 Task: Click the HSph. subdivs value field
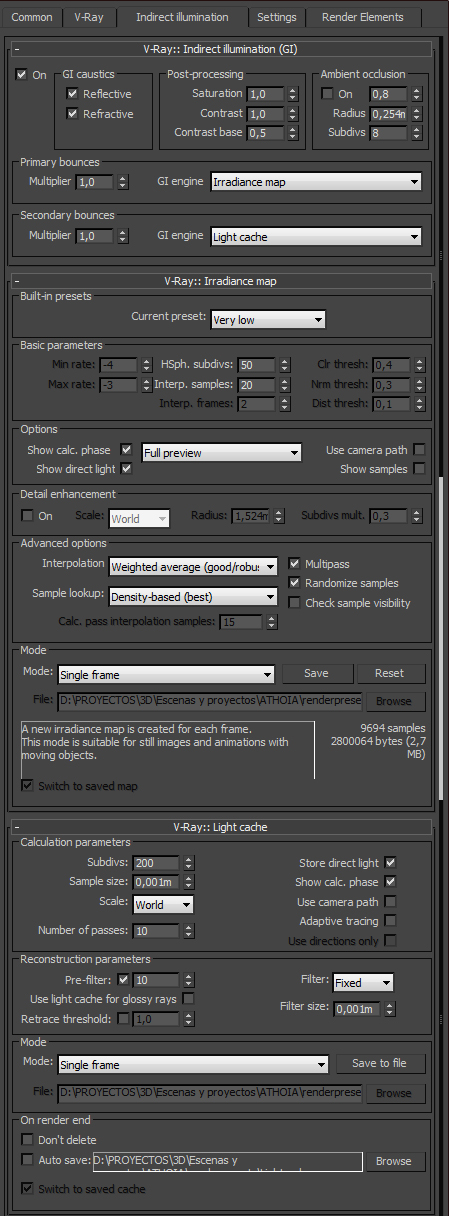(255, 365)
